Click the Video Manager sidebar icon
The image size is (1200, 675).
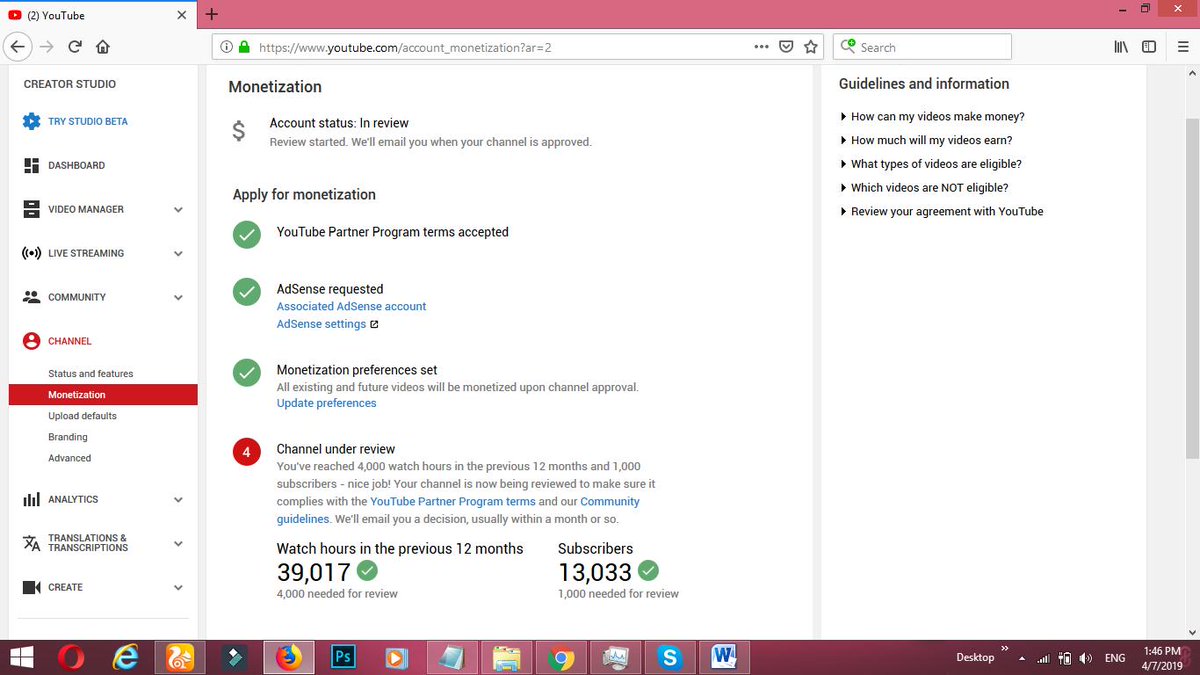click(31, 209)
